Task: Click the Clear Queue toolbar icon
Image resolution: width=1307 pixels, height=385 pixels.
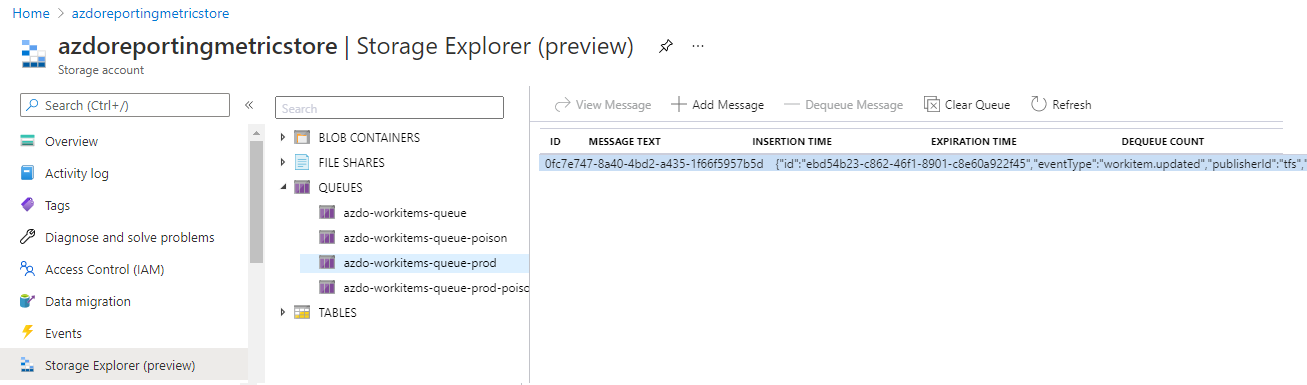Action: [x=932, y=104]
